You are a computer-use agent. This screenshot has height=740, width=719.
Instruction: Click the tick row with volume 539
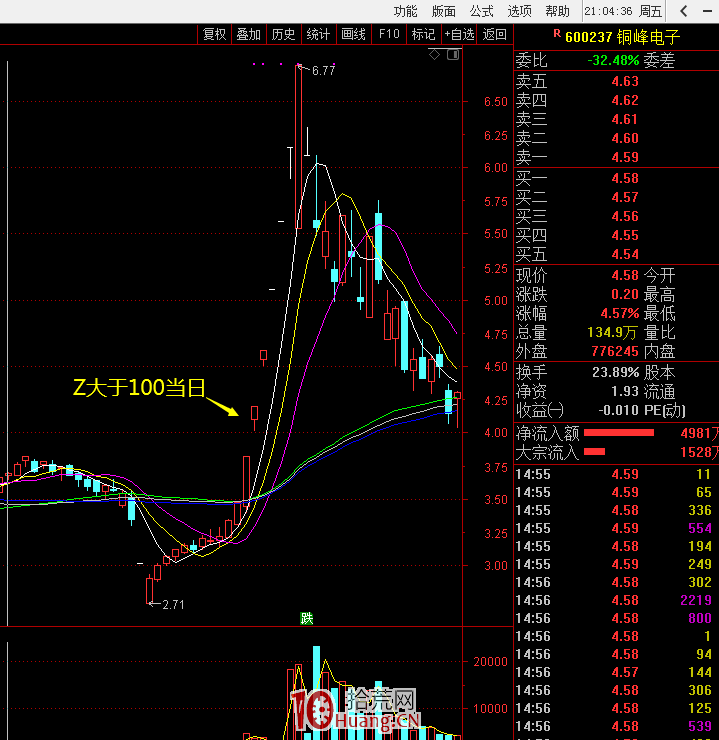click(x=616, y=726)
